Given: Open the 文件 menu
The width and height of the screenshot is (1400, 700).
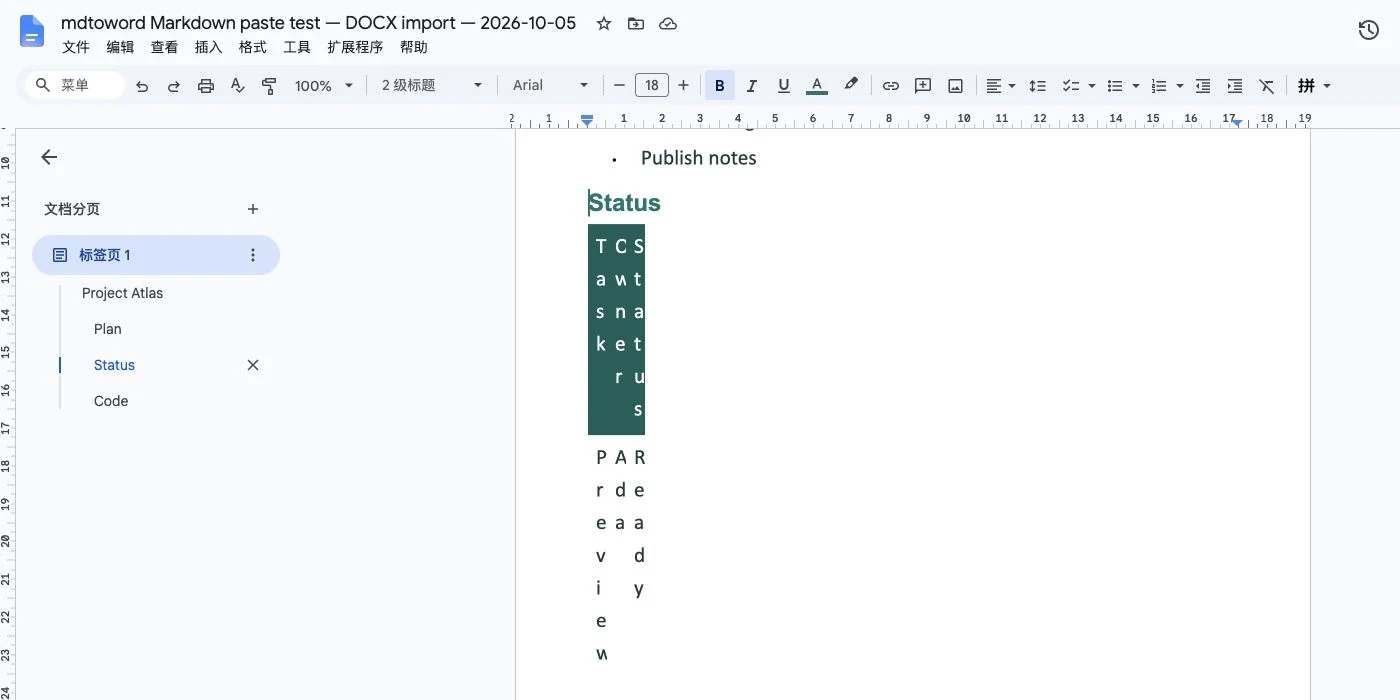Looking at the screenshot, I should point(76,47).
